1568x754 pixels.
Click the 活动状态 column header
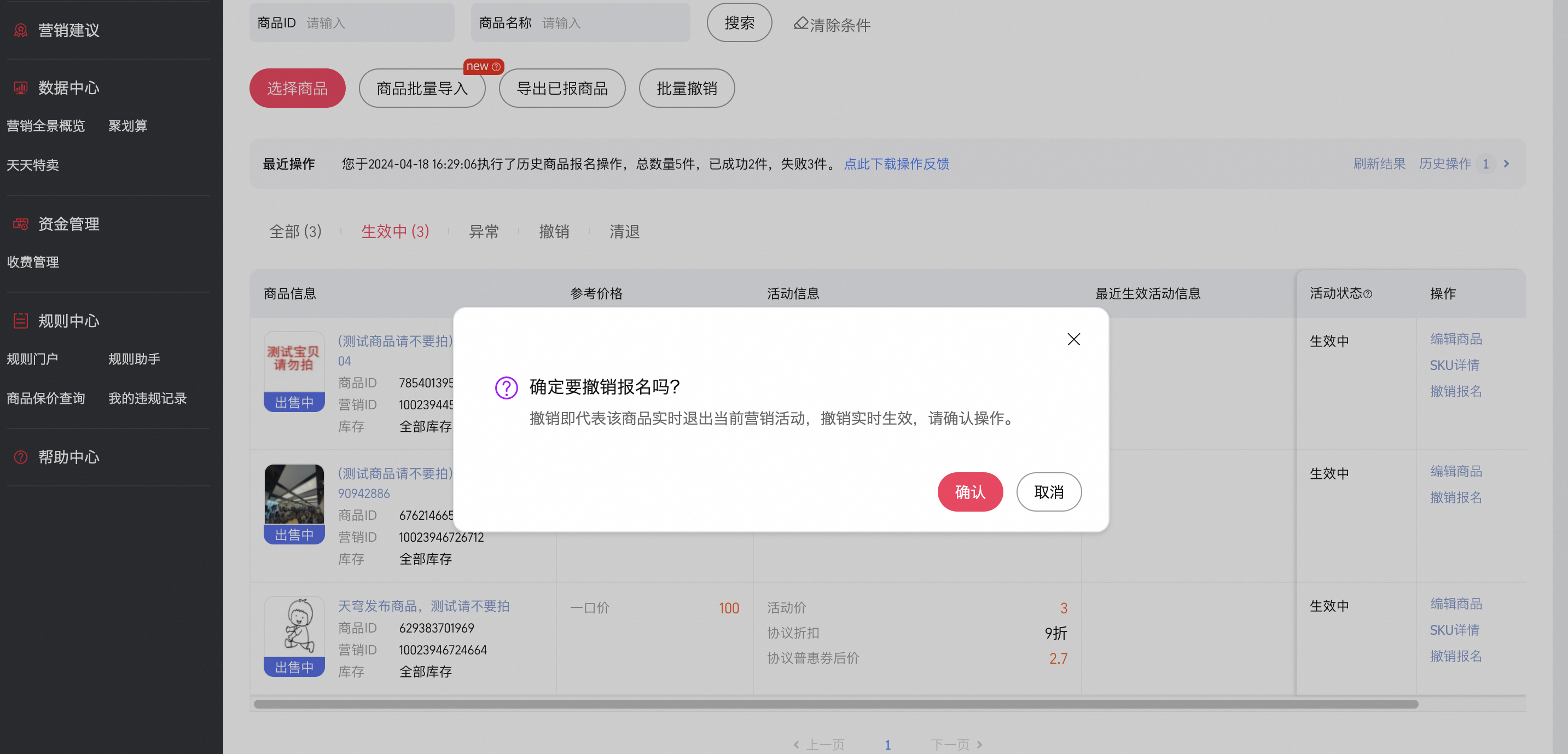[x=1340, y=293]
